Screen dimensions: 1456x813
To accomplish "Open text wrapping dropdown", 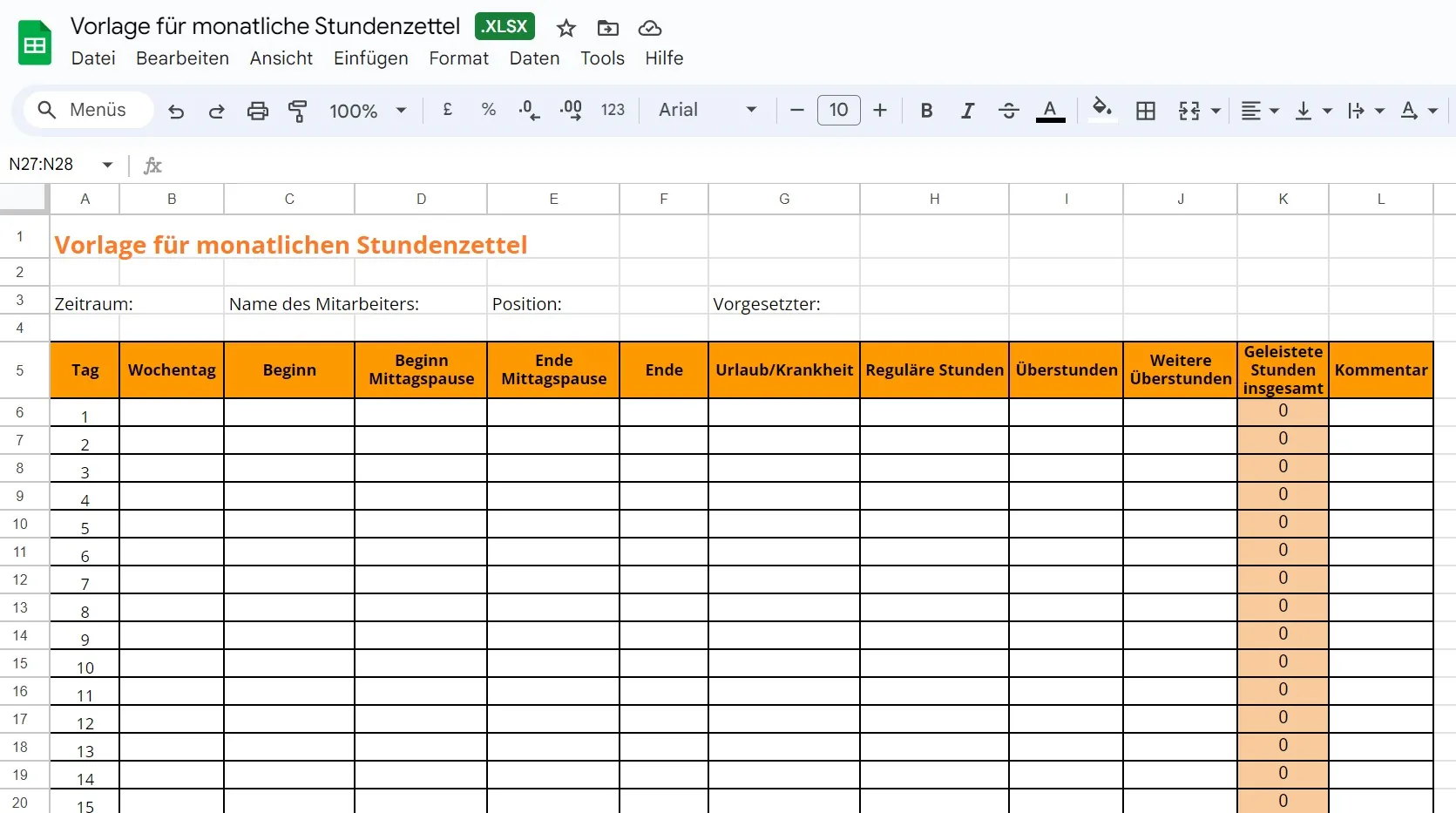I will 1365,111.
